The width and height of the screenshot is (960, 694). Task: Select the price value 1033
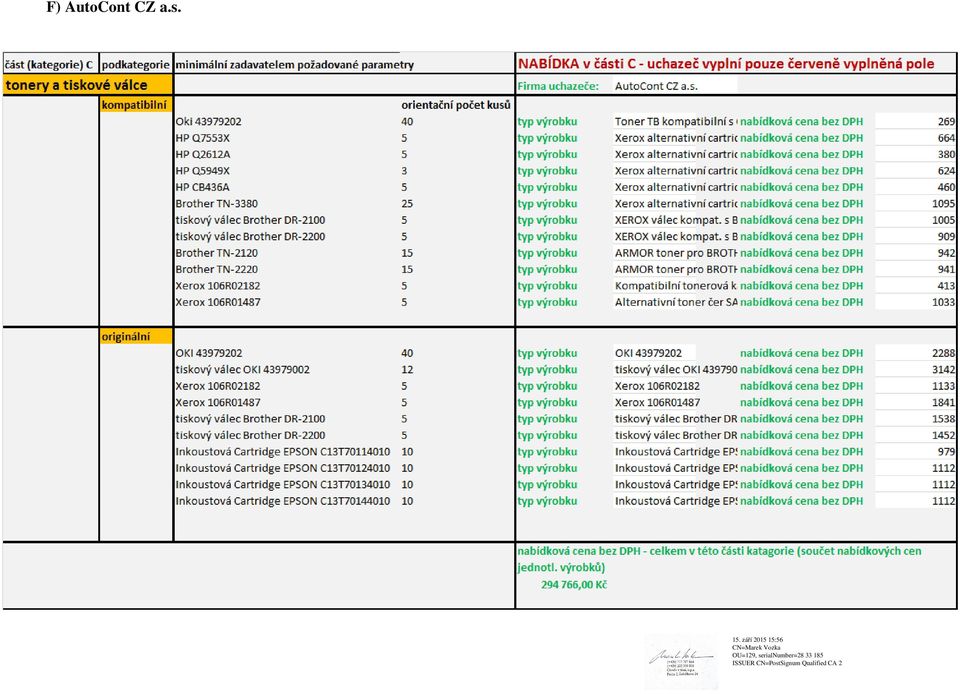(943, 302)
